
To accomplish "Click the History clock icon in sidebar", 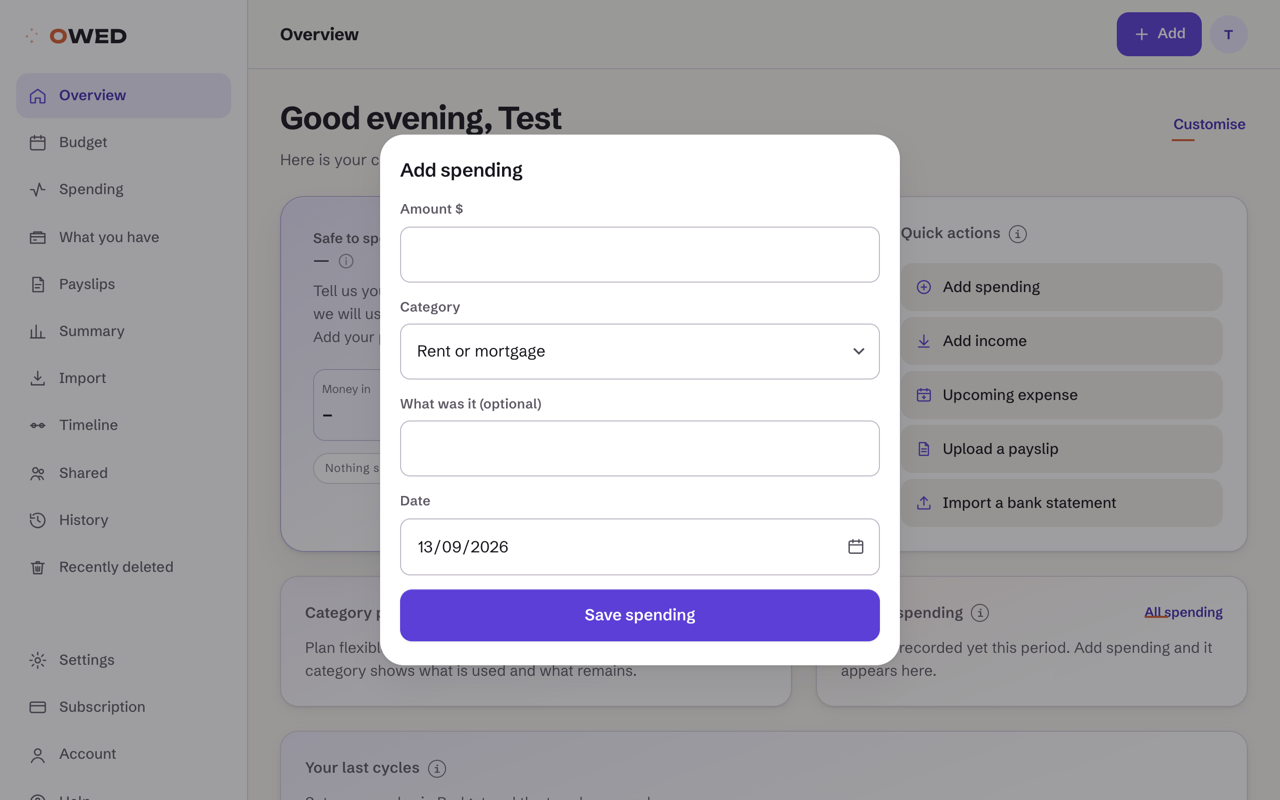I will pyautogui.click(x=38, y=520).
